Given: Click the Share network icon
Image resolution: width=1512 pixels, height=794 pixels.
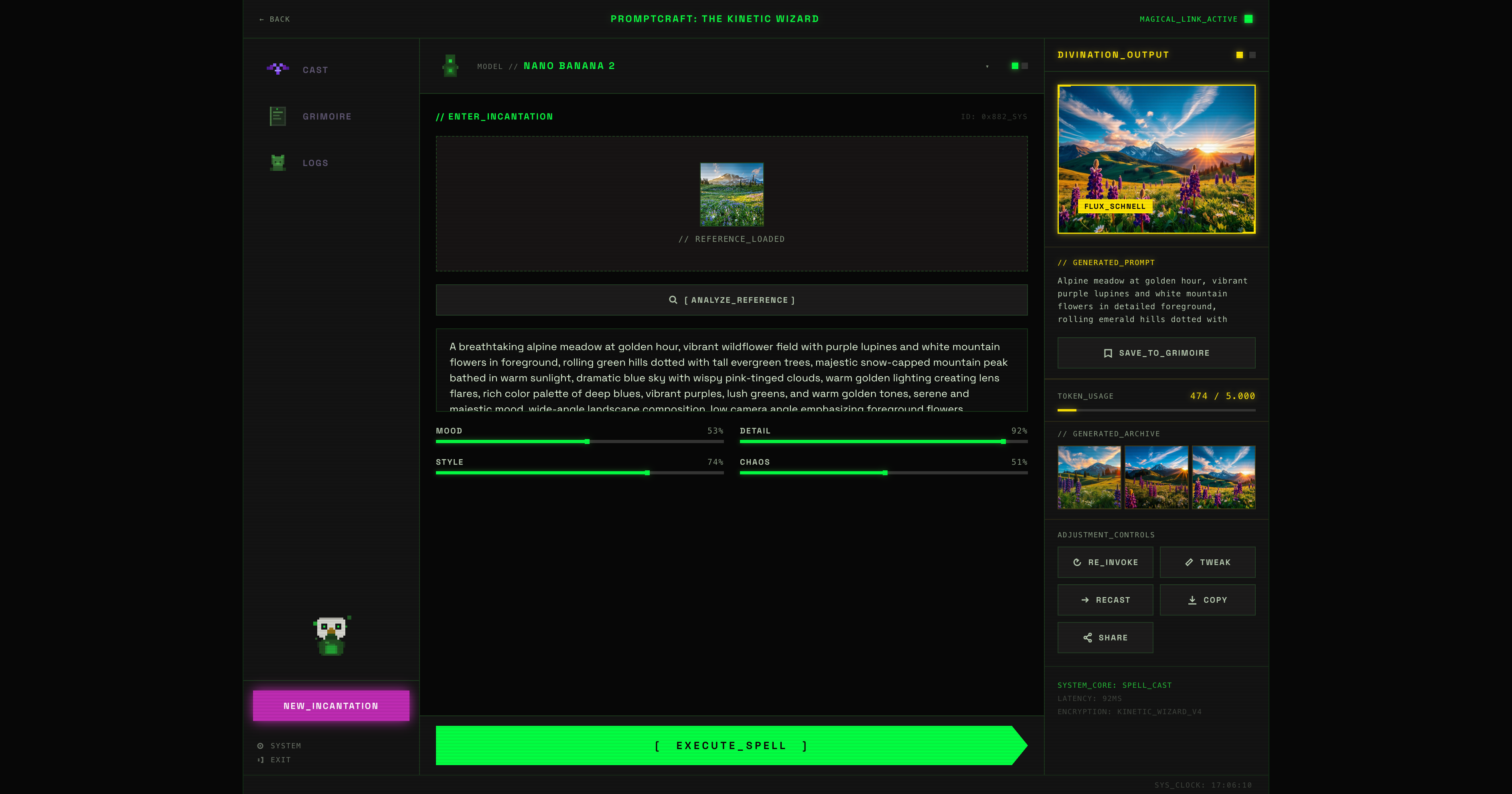Looking at the screenshot, I should pyautogui.click(x=1088, y=638).
